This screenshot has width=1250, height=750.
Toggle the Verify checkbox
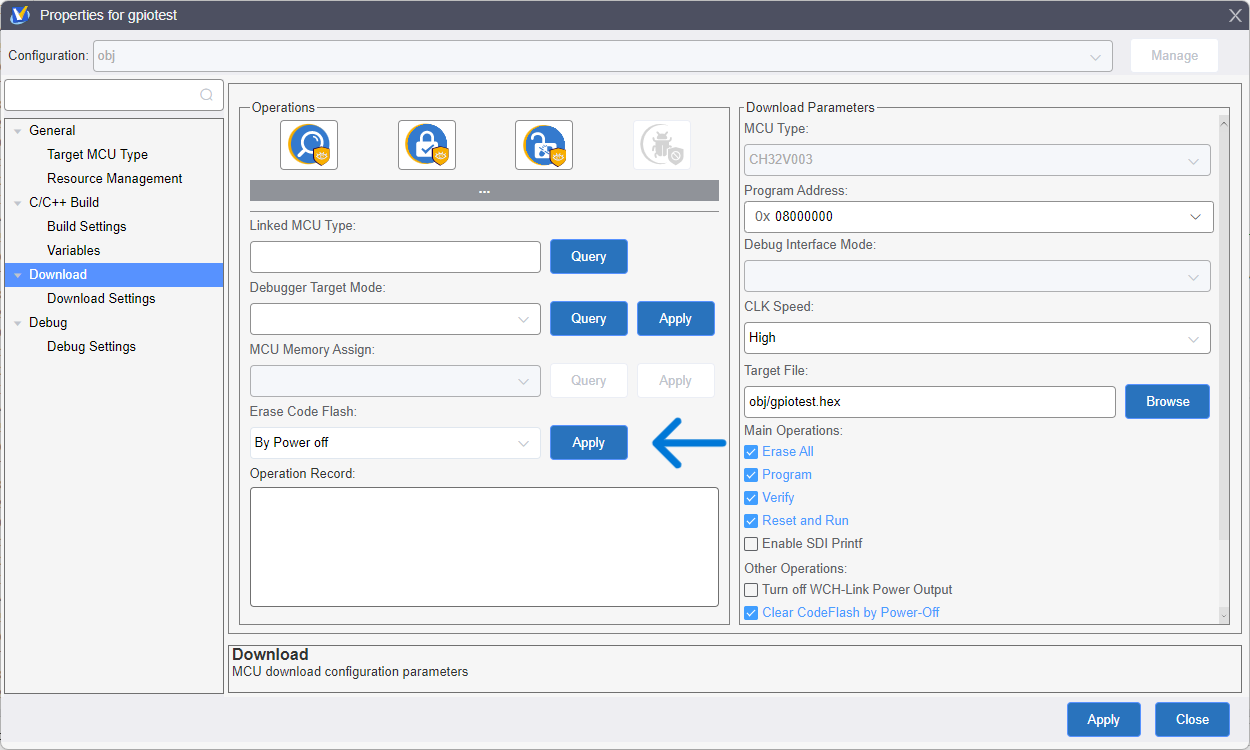pyautogui.click(x=751, y=498)
